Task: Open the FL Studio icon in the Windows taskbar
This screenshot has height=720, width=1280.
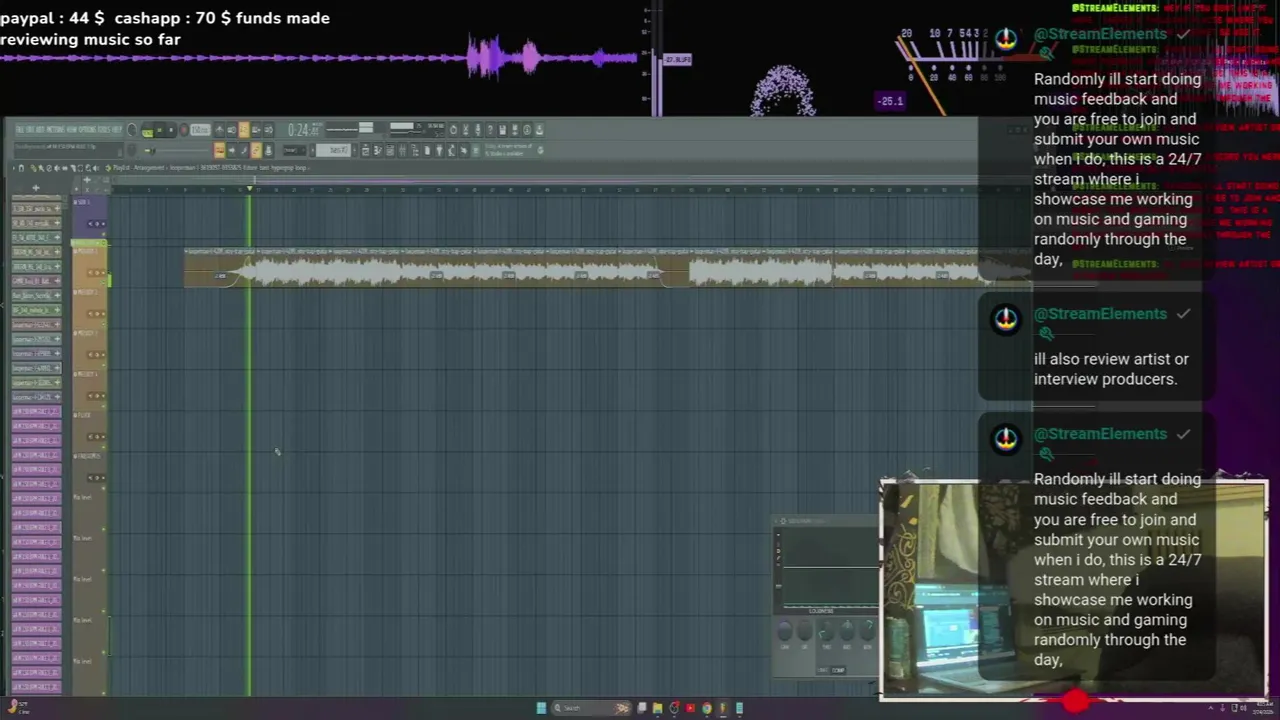Action: pyautogui.click(x=723, y=708)
